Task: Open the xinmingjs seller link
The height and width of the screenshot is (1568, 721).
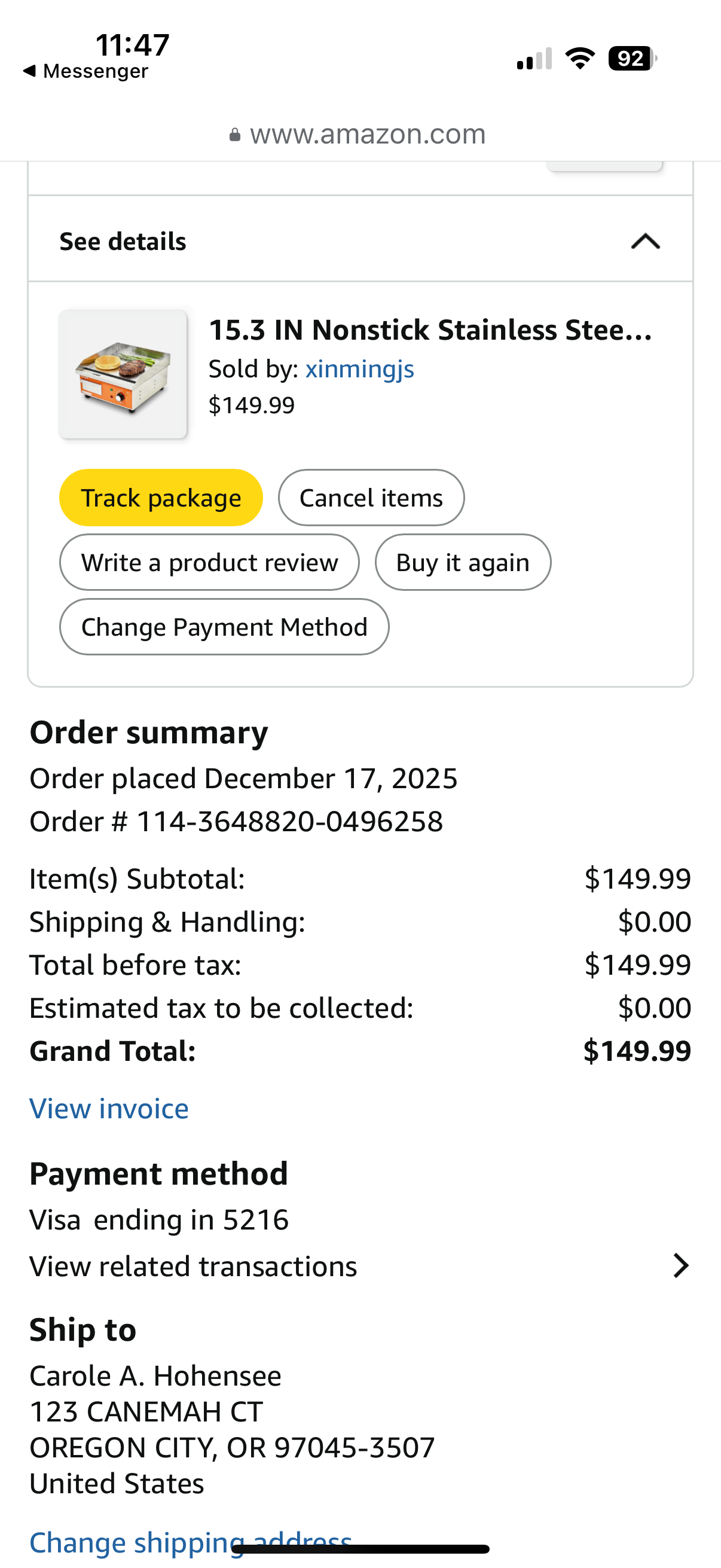Action: 359,369
